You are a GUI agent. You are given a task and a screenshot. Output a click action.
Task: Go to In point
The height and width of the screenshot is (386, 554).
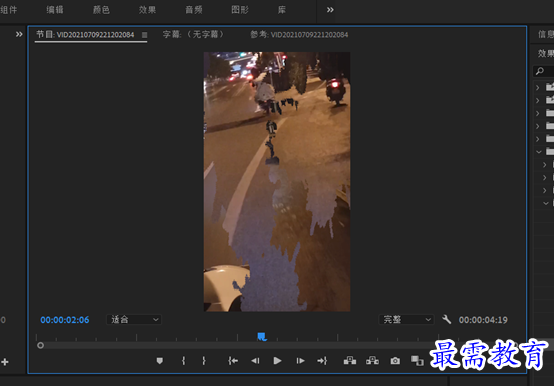point(233,361)
